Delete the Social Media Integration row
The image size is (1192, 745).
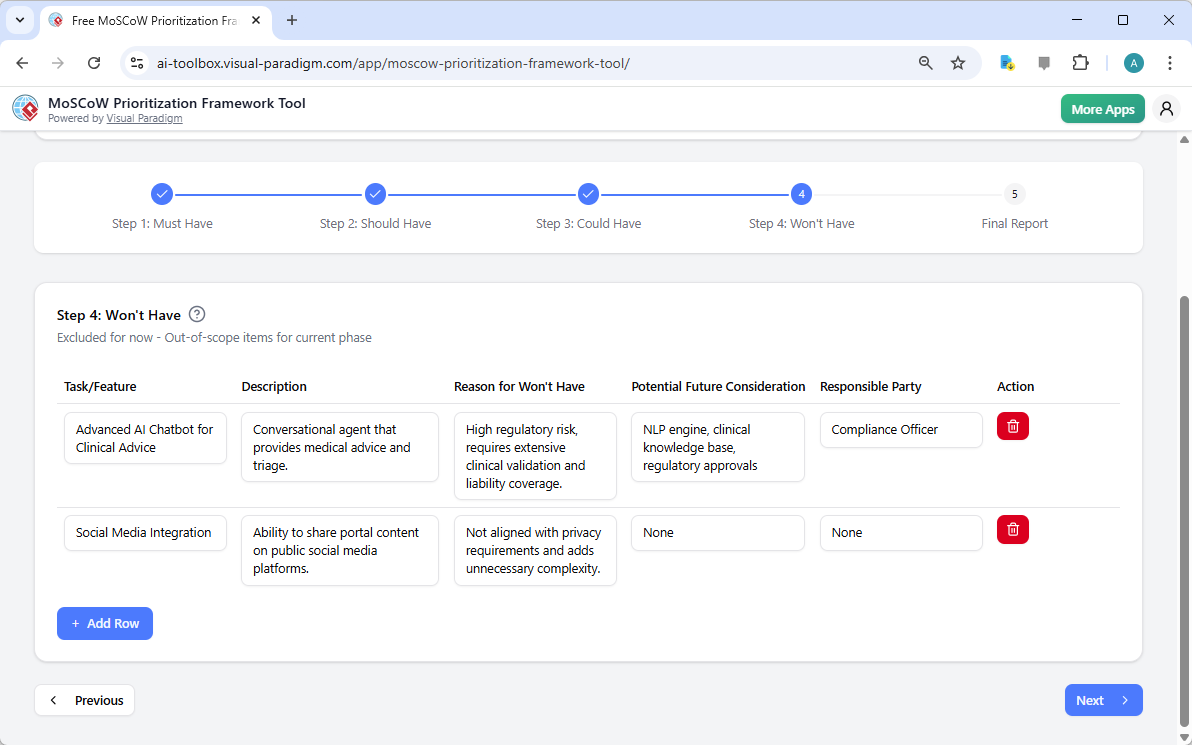click(x=1012, y=529)
